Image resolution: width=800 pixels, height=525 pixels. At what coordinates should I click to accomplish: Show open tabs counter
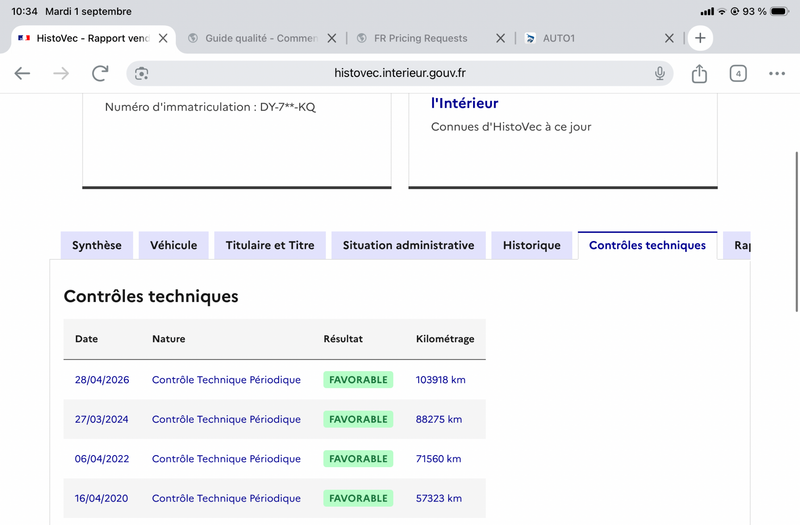coord(738,73)
